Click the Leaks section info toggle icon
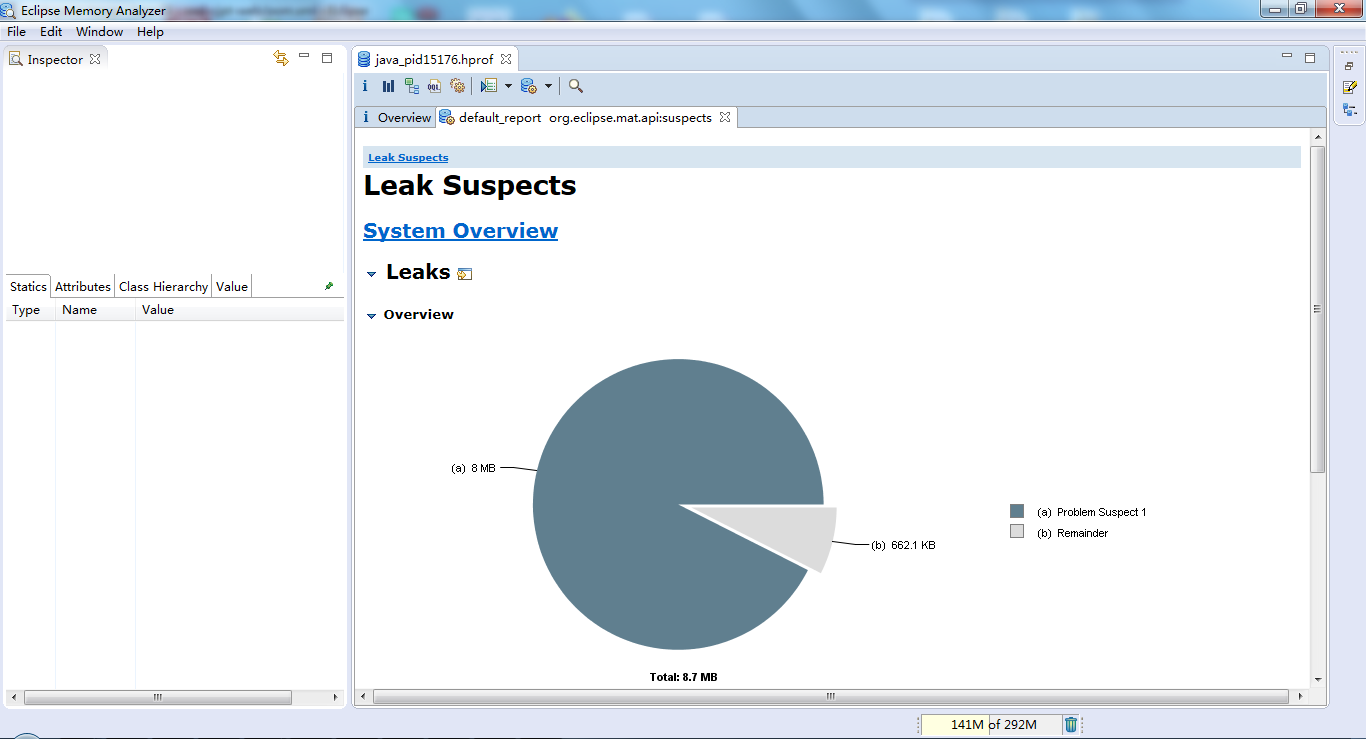The width and height of the screenshot is (1366, 739). (464, 272)
